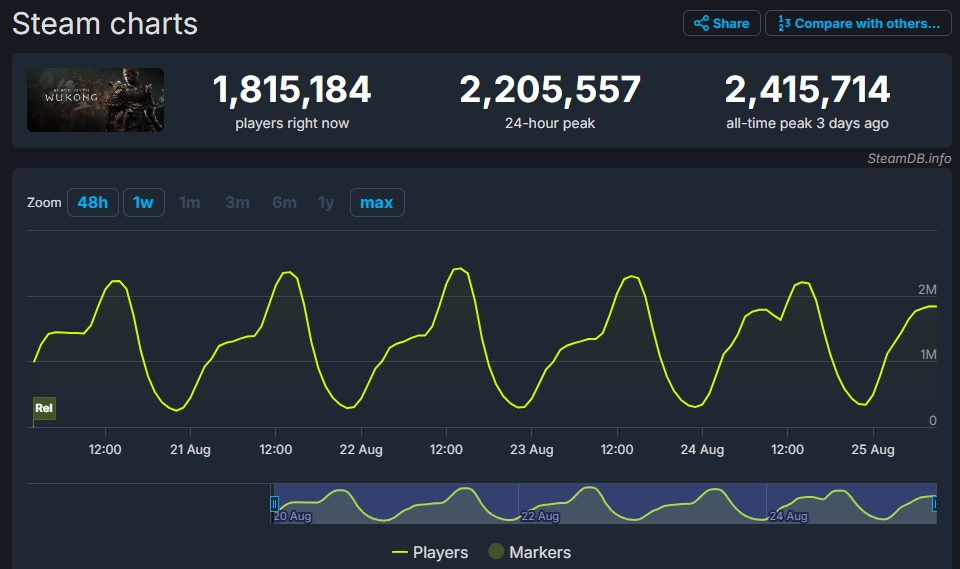
Task: Select the 48h zoom range
Action: pyautogui.click(x=92, y=203)
